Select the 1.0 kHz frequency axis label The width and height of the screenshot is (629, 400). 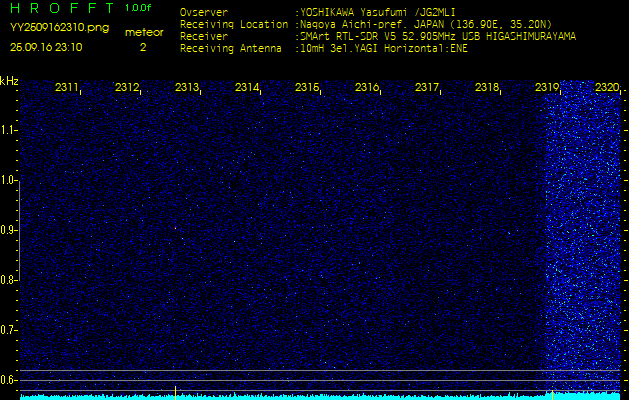pyautogui.click(x=9, y=180)
